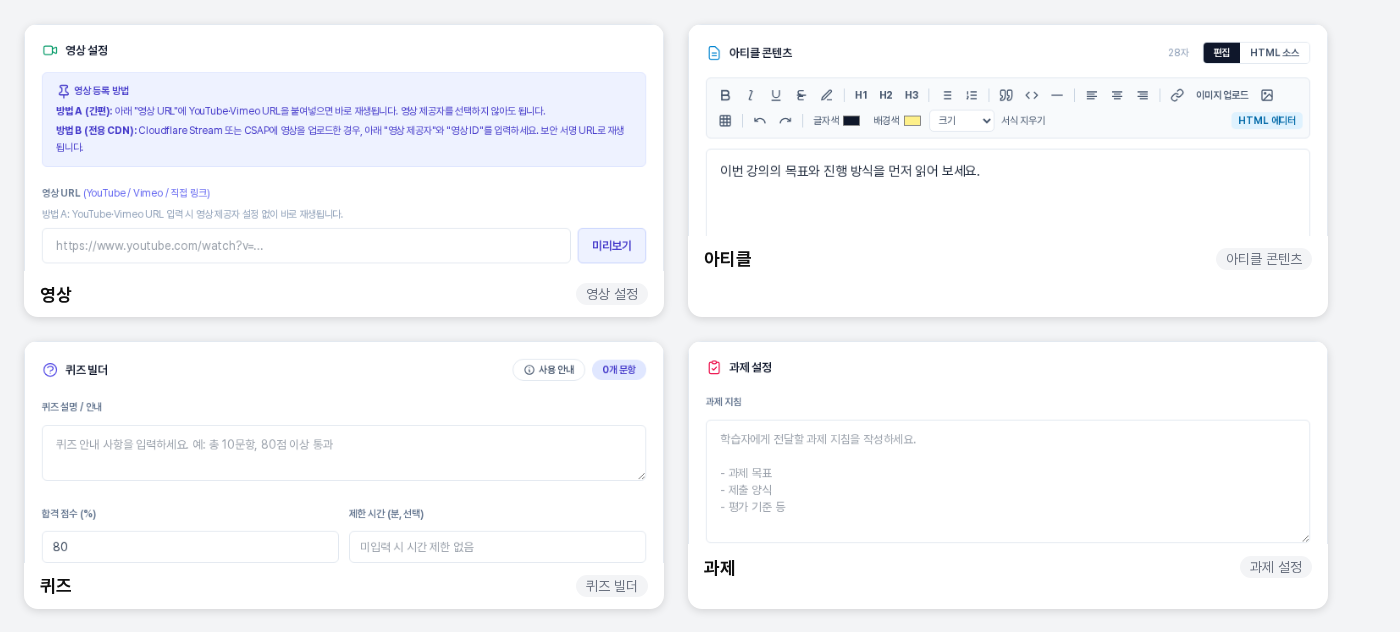1400x632 pixels.
Task: Open the 글자색 text color swatch
Action: pos(851,121)
